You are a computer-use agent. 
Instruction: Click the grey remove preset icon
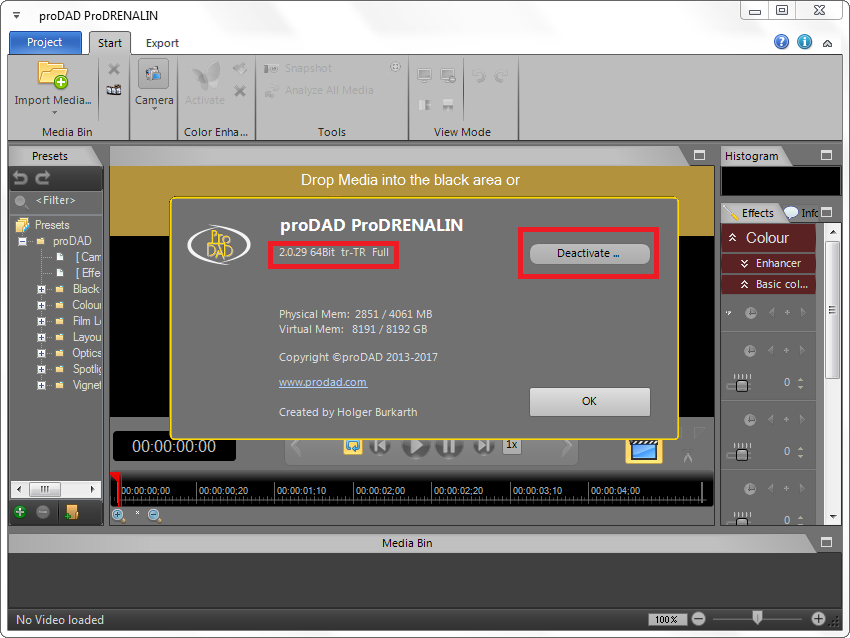[x=43, y=512]
